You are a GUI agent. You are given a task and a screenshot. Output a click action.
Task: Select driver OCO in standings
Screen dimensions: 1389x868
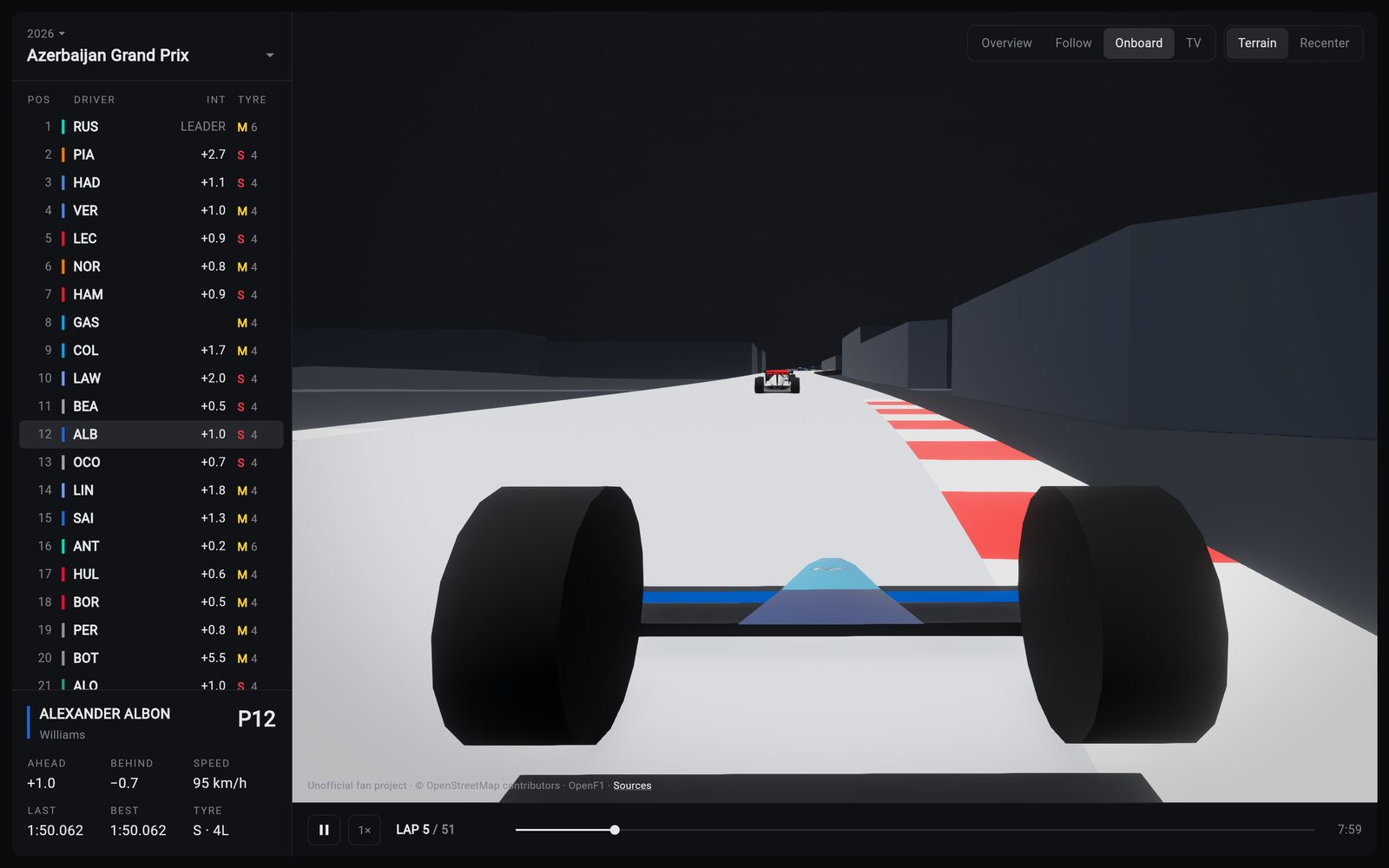(151, 463)
